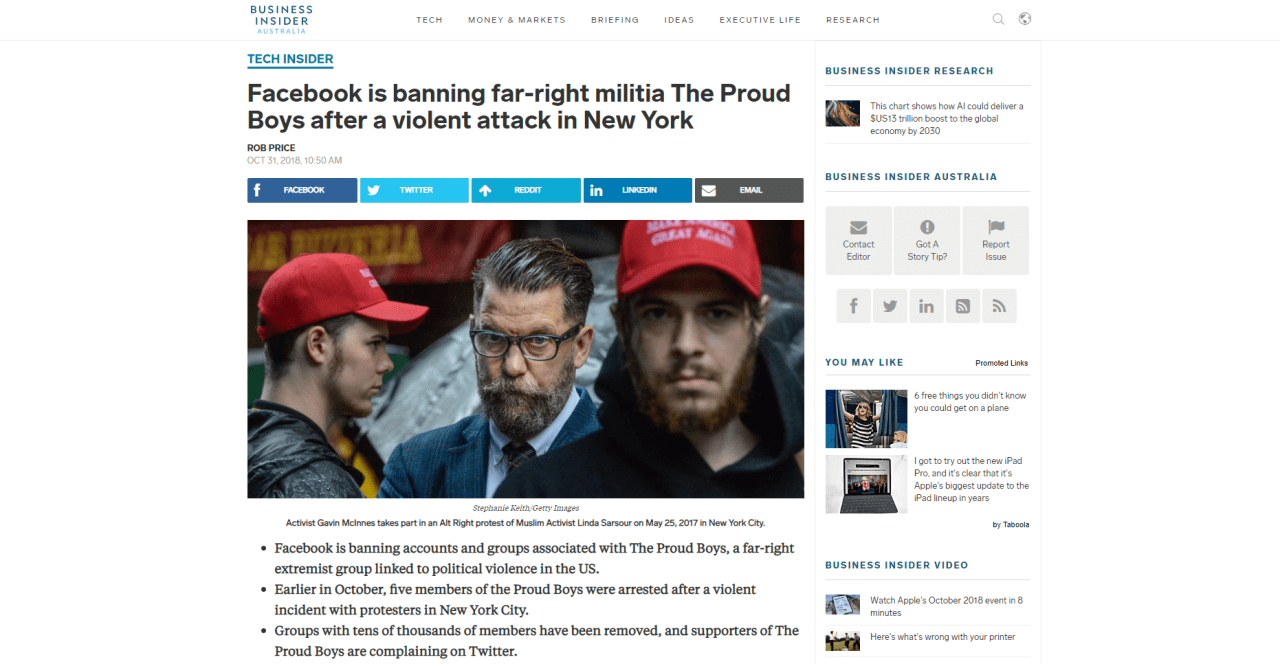Open the search magnifier icon
Screen dimensions: 1280x664
998,19
